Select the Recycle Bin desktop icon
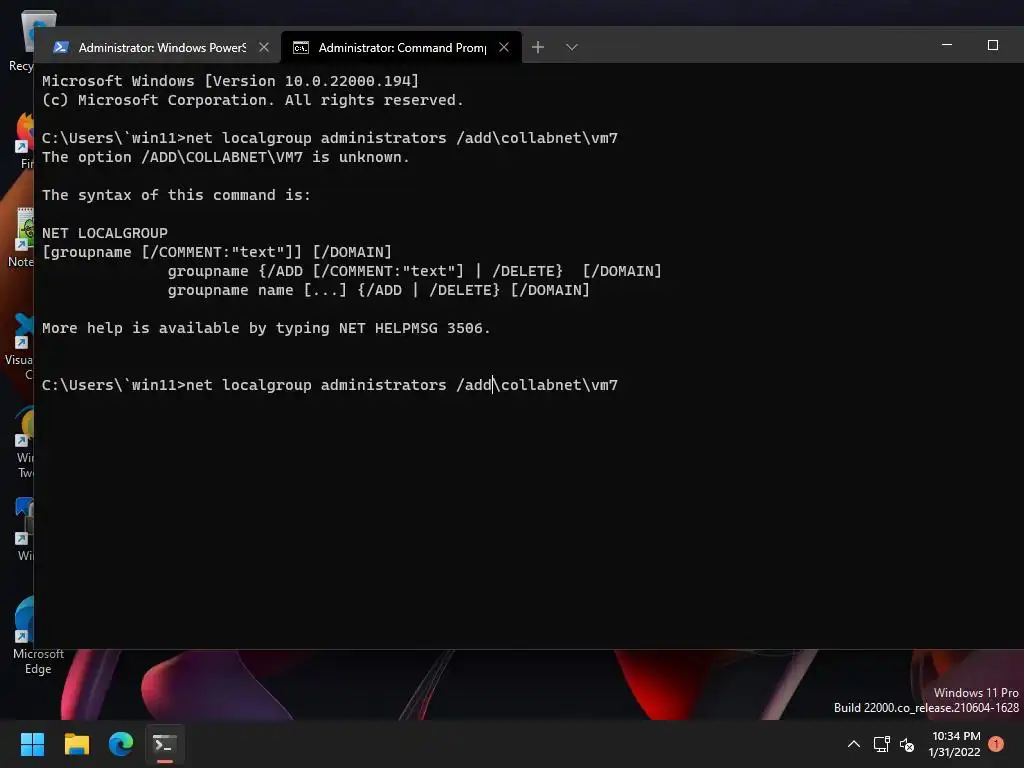 (x=24, y=40)
